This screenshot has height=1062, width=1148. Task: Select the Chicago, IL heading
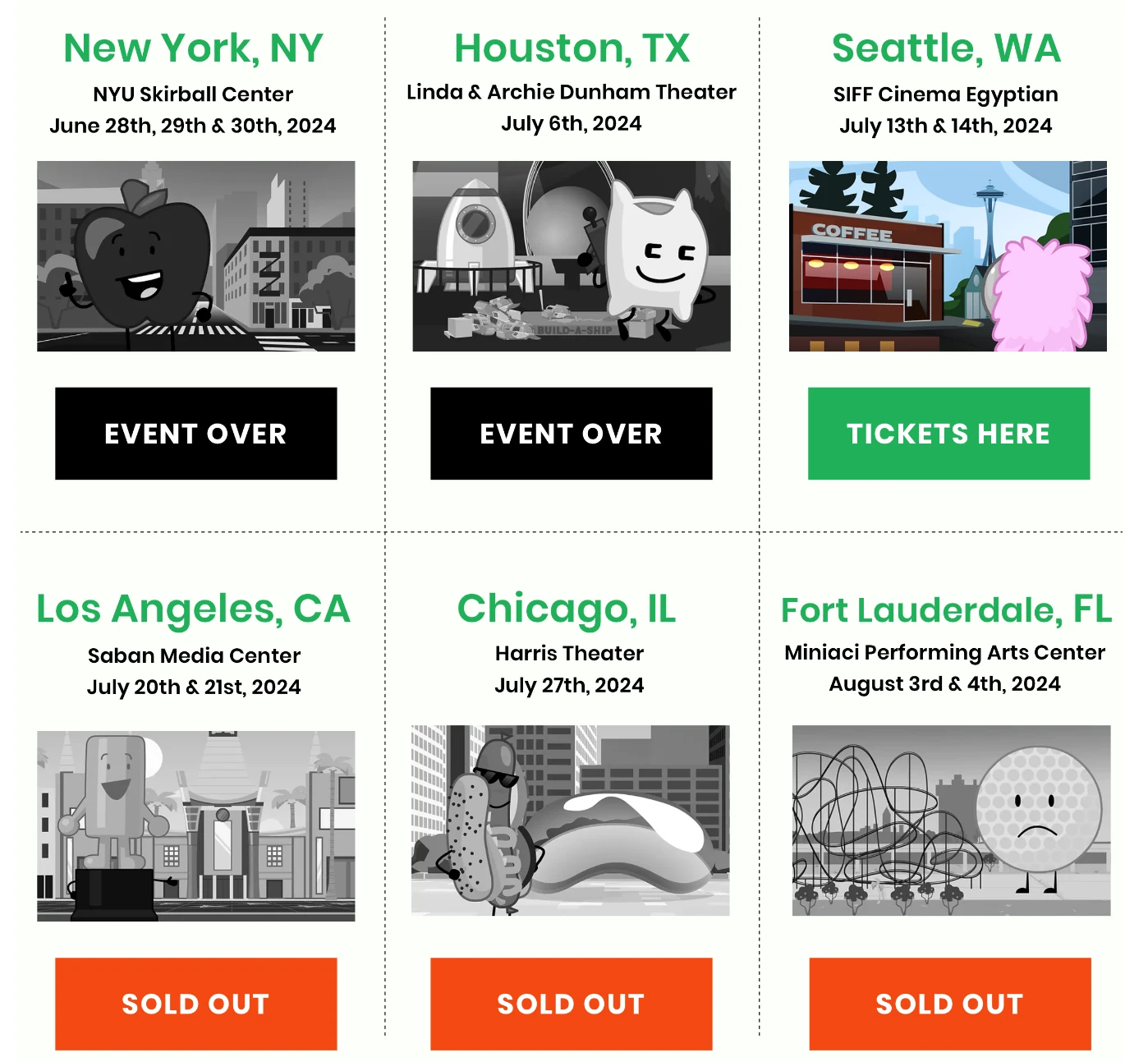pos(569,609)
